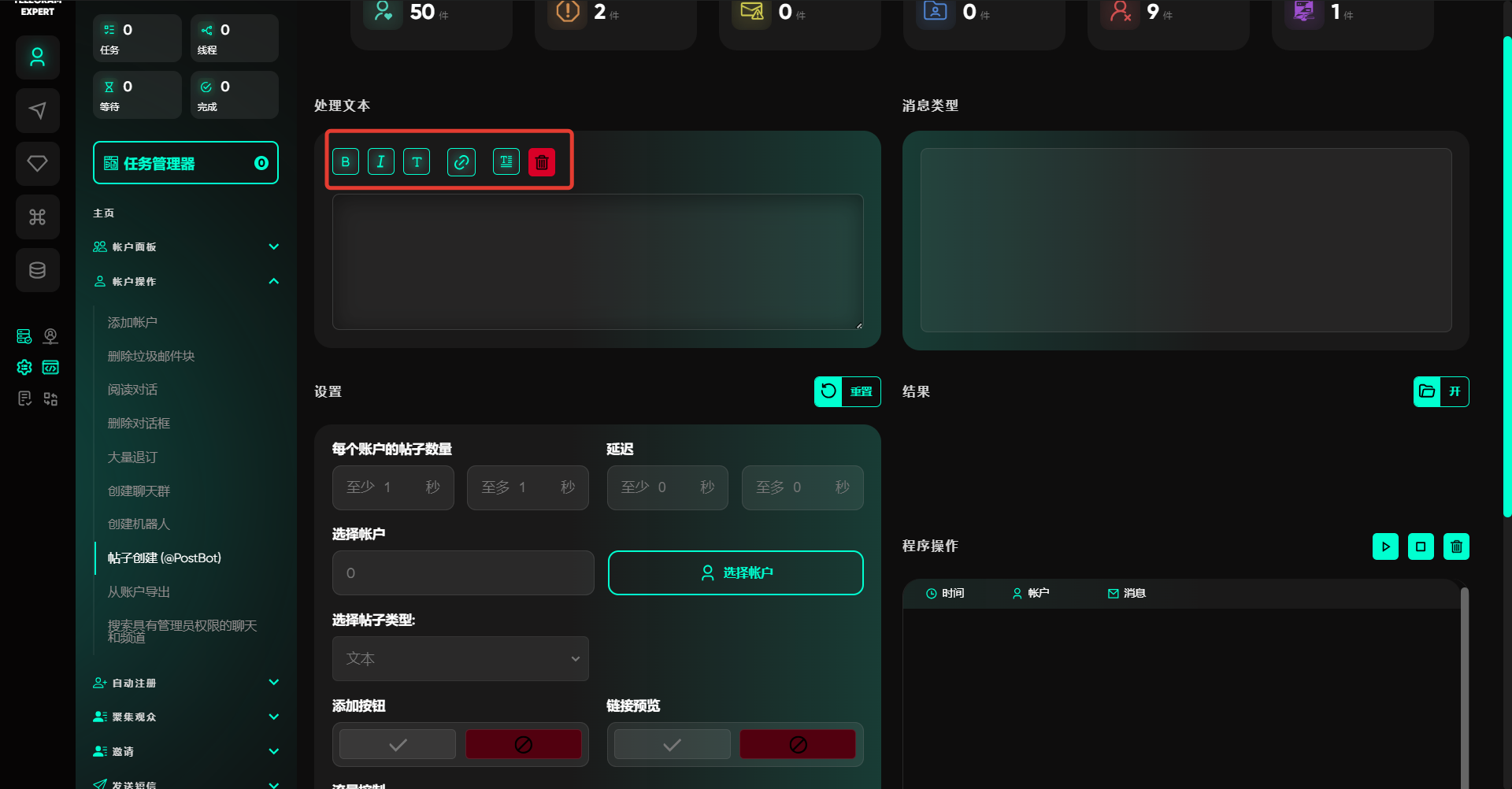Click the 选择帐户 button
Image resolution: width=1512 pixels, height=789 pixels.
coord(736,572)
